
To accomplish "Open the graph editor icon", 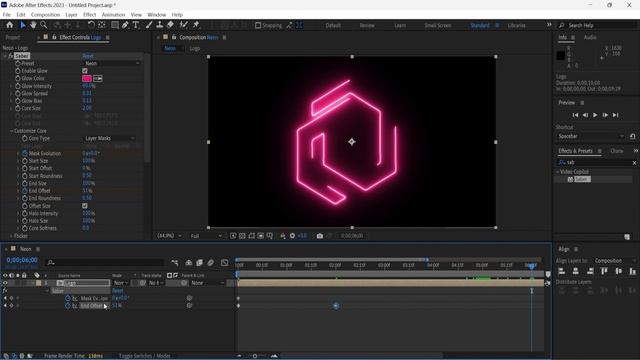I will point(224,262).
